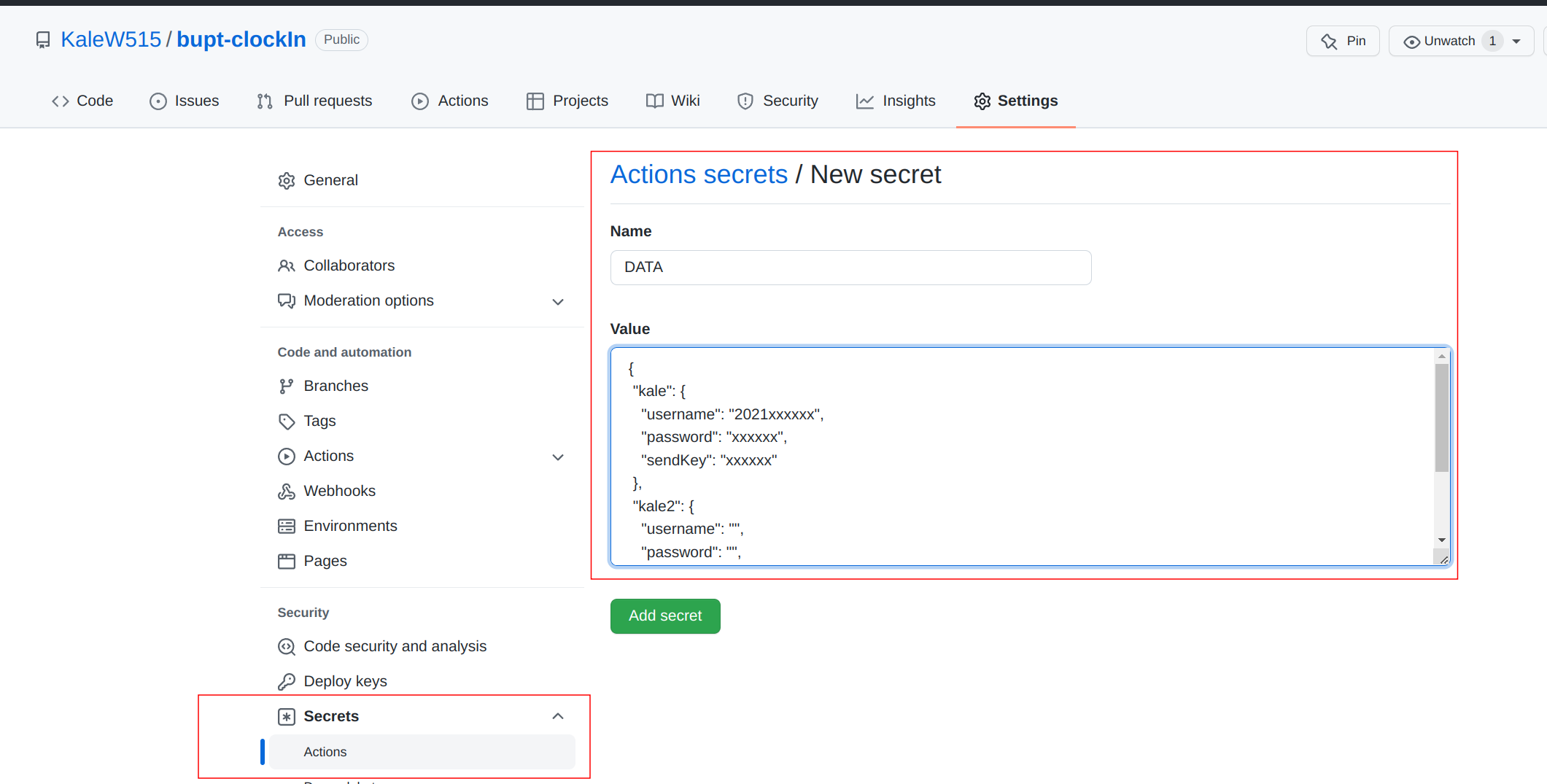Go back via the Actions secrets breadcrumb link
Image resolution: width=1547 pixels, height=784 pixels.
pyautogui.click(x=699, y=174)
